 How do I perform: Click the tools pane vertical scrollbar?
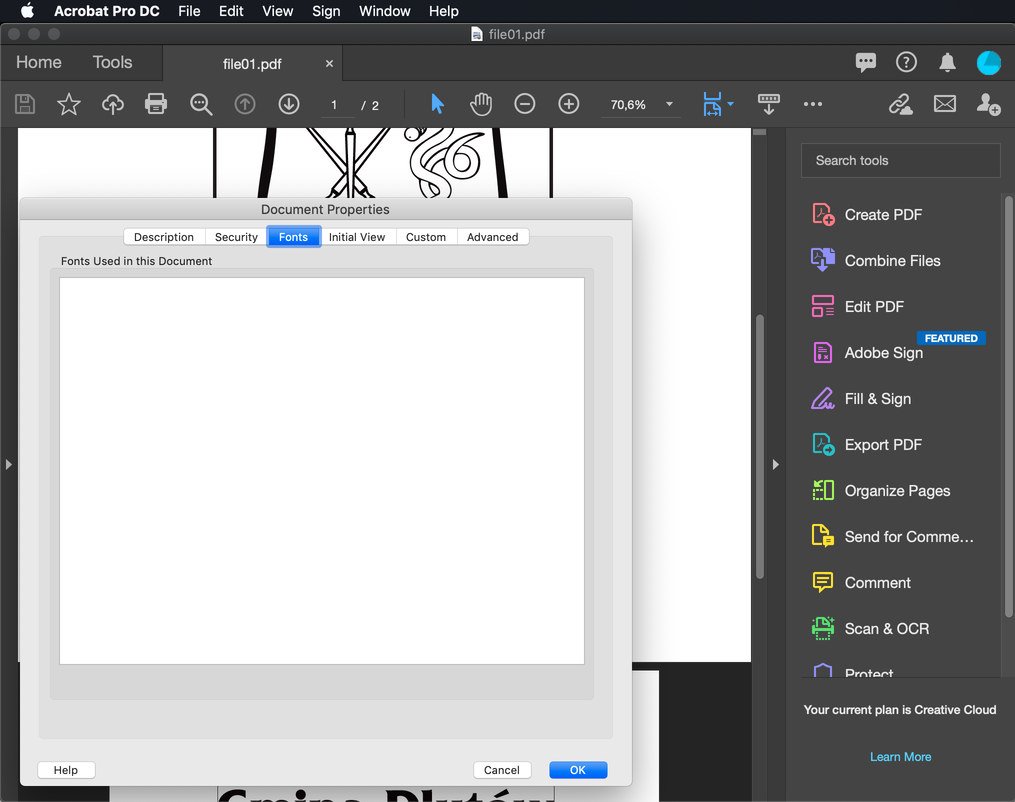1009,407
